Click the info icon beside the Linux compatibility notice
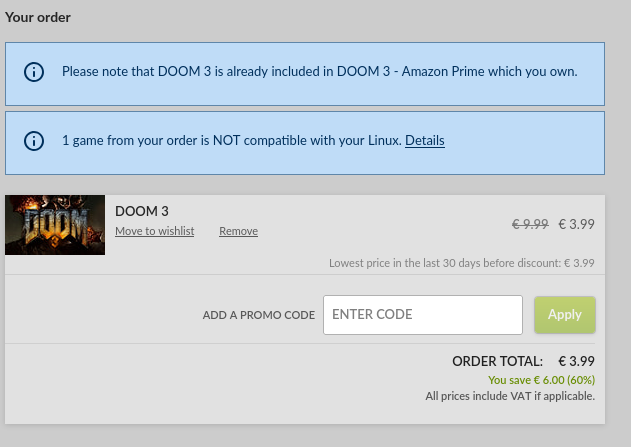 [34, 141]
